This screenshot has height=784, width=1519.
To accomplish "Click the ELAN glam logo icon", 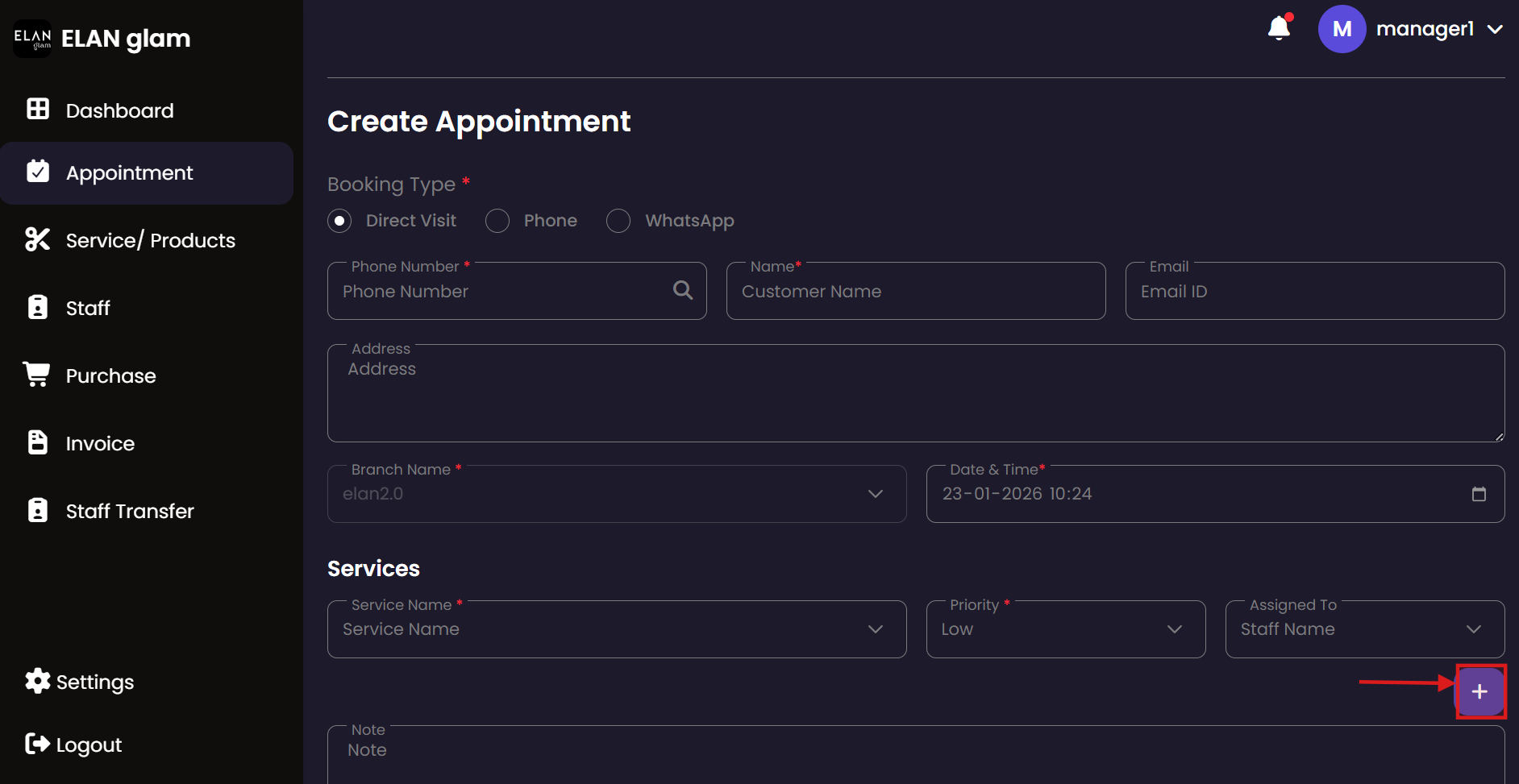I will coord(32,39).
